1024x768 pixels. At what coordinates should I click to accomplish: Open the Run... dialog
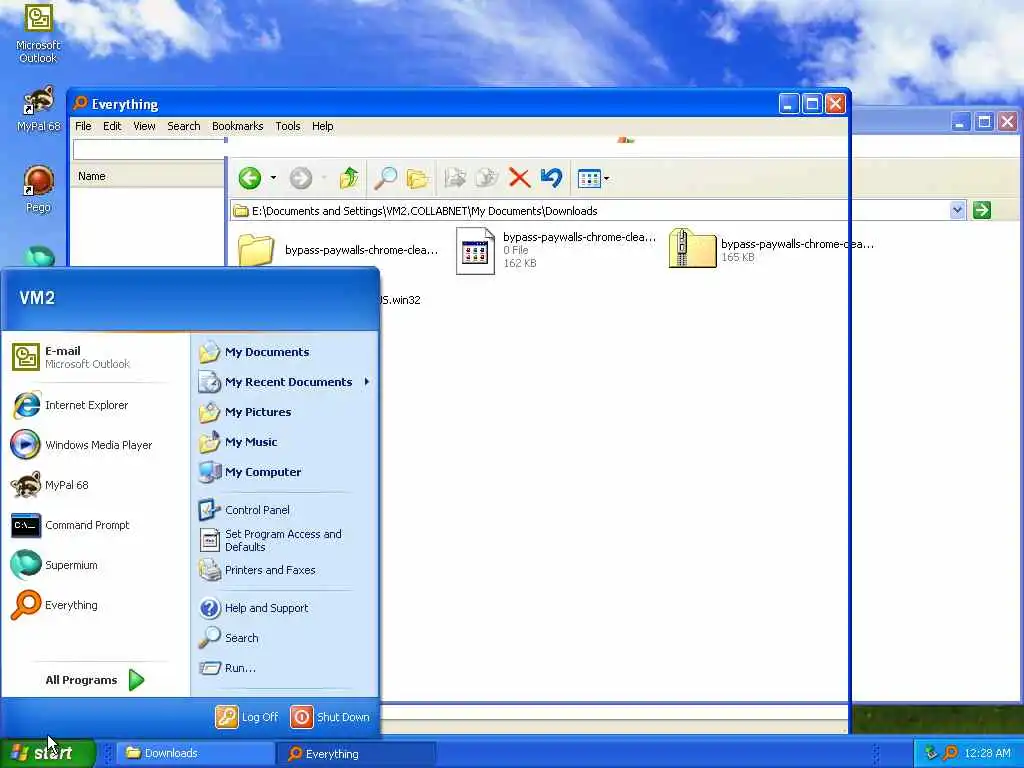point(284,668)
